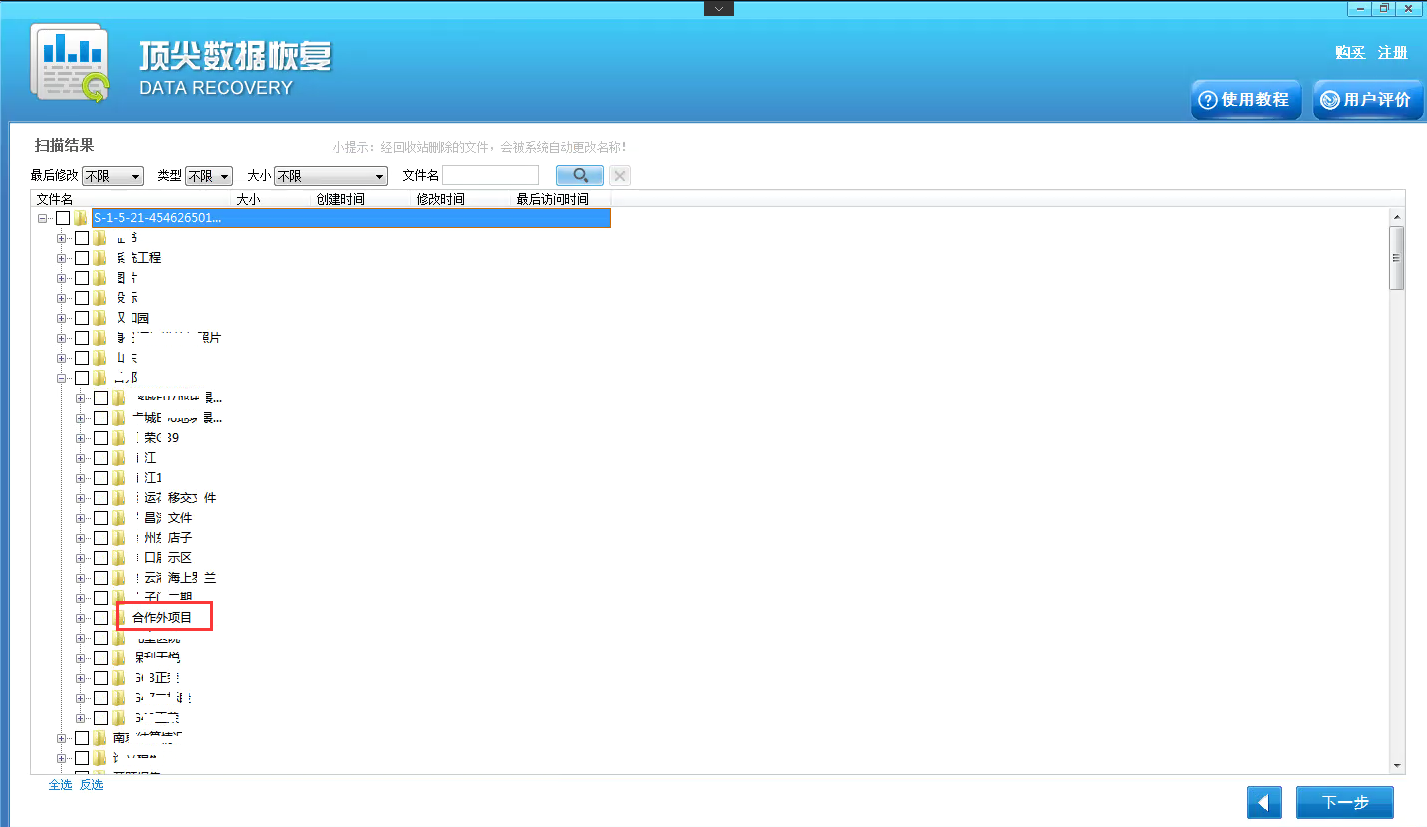Screen dimensions: 1427x827
Task: Click the top center collapse chevron
Action: [718, 8]
